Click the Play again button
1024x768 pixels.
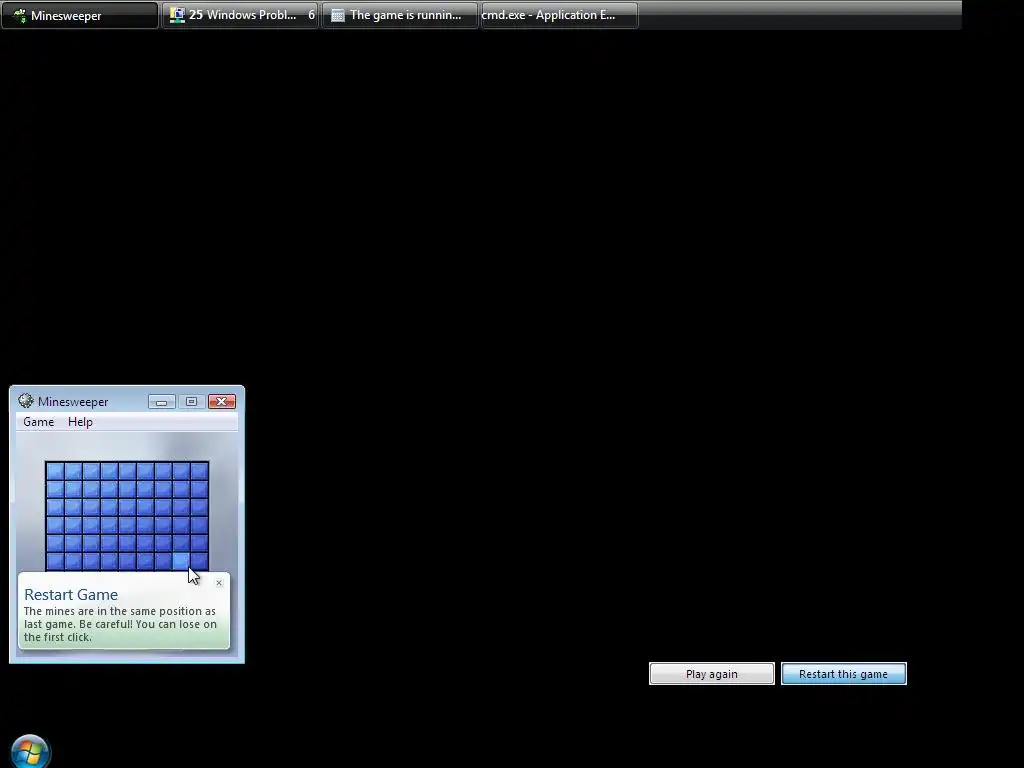[712, 674]
